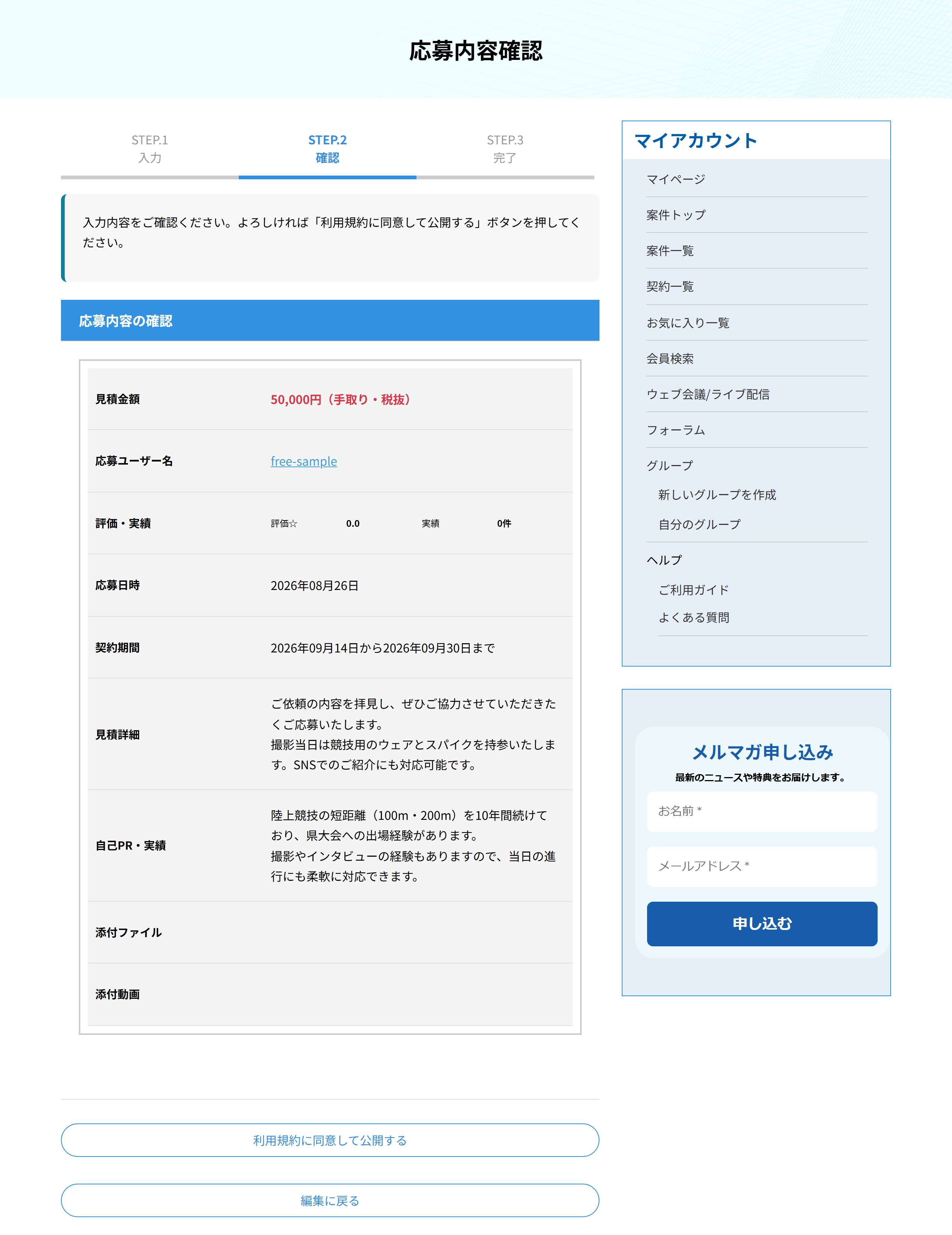Screen dimensions: 952x1235
Task: Click the 添付ファイル row label
Action: [x=128, y=933]
